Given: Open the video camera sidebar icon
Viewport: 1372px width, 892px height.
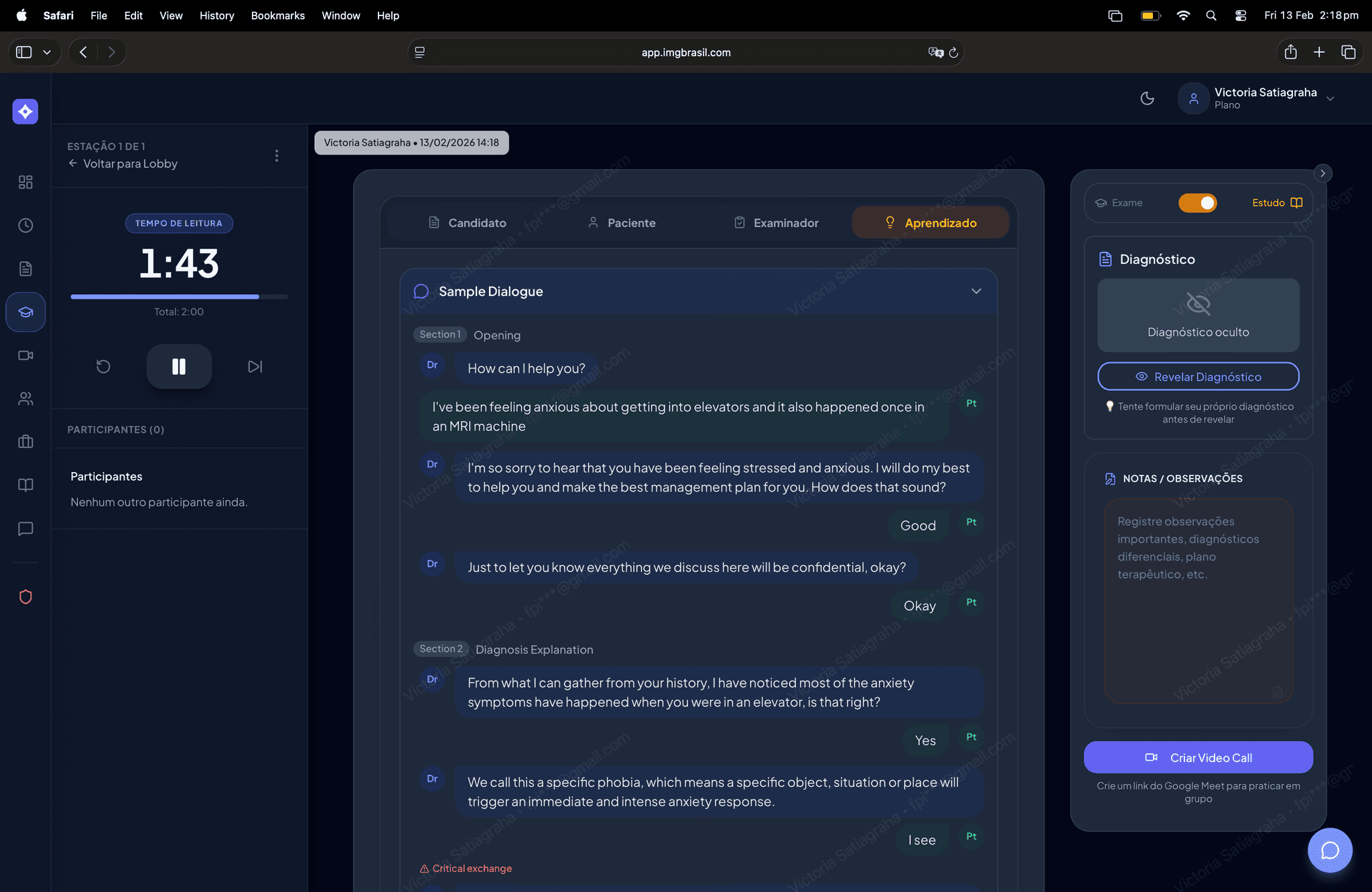Looking at the screenshot, I should point(25,356).
